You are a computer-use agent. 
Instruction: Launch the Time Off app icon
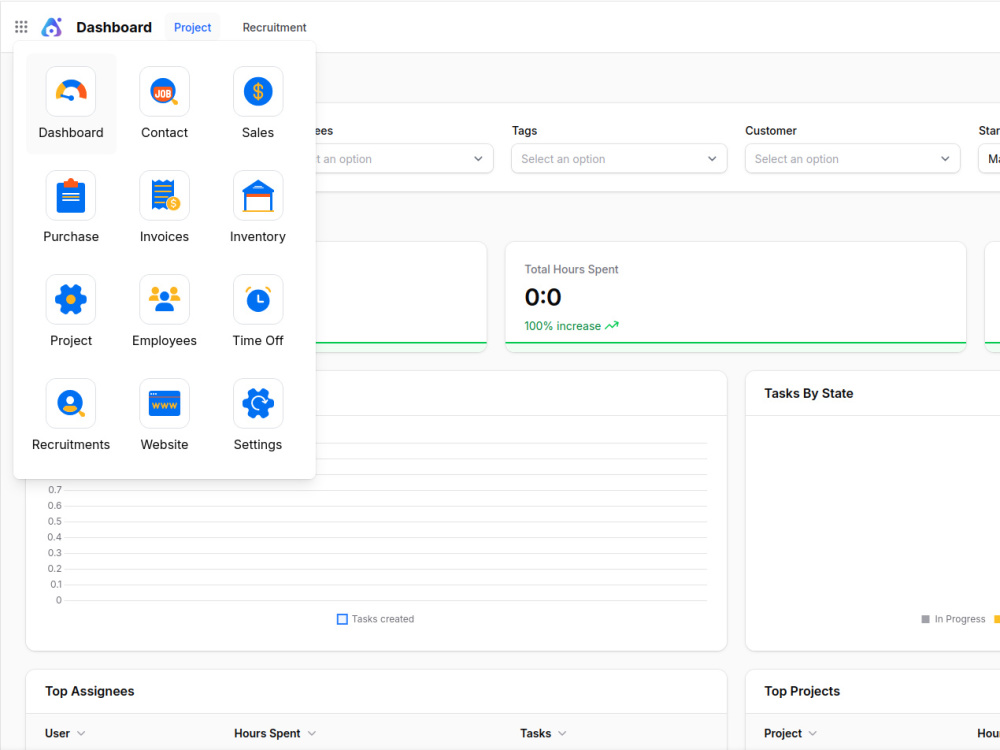pos(258,299)
